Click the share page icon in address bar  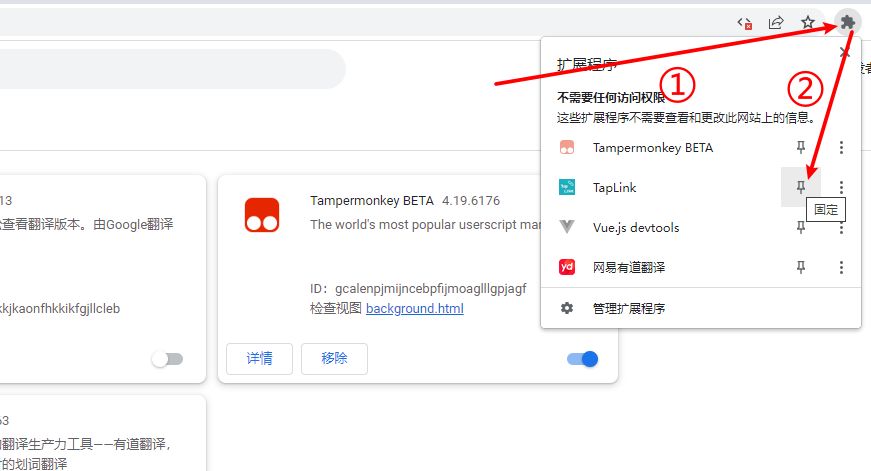775,22
